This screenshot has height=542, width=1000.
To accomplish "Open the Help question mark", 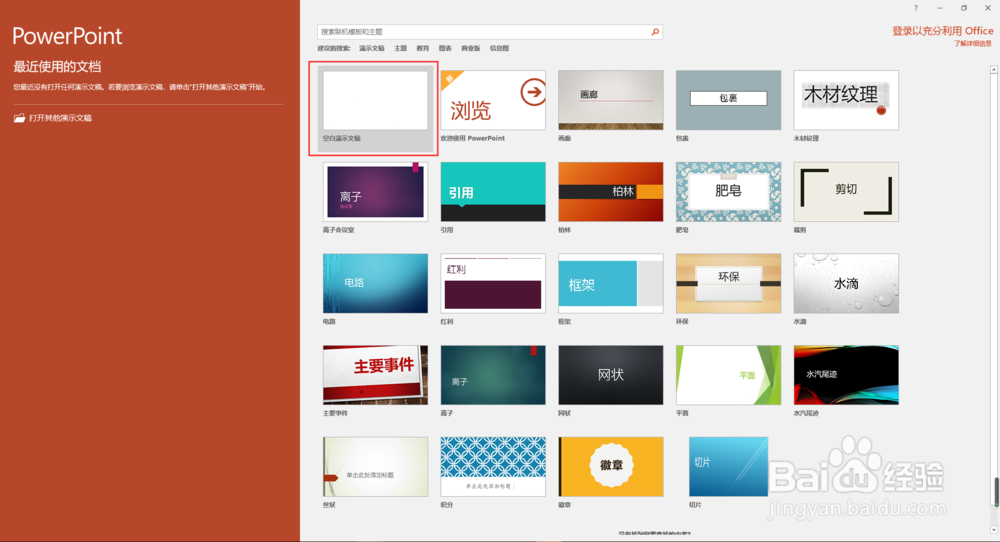I will (x=916, y=8).
